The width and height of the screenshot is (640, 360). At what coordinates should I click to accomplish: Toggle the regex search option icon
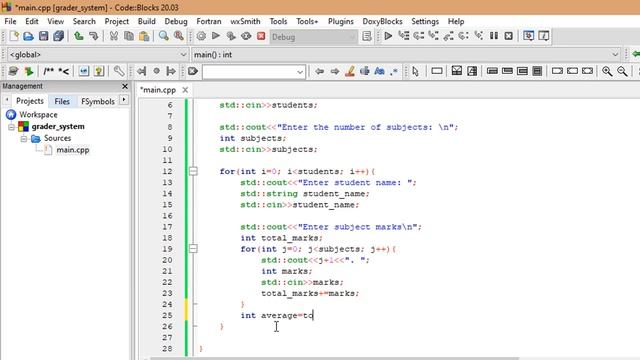(x=394, y=71)
